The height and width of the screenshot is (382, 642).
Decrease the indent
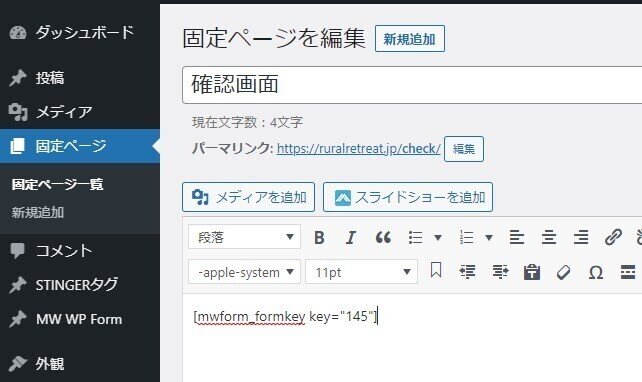[468, 271]
